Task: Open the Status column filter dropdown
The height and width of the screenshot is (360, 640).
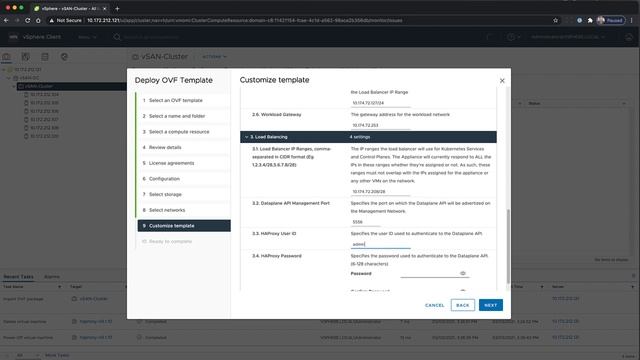Action: coord(624,104)
